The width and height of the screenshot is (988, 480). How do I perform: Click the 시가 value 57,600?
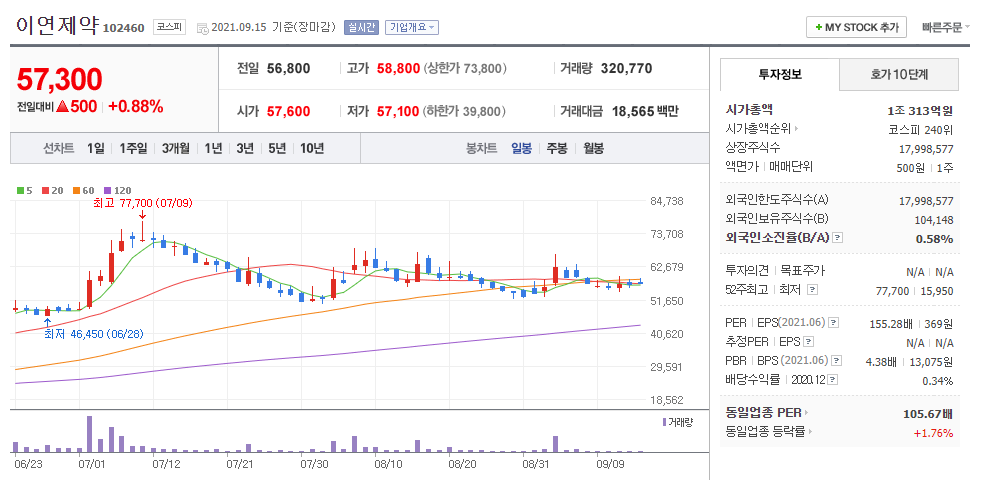[x=289, y=111]
